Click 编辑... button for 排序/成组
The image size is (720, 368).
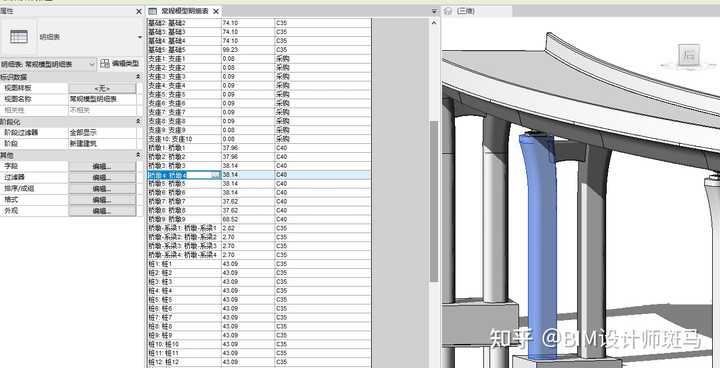[x=102, y=188]
